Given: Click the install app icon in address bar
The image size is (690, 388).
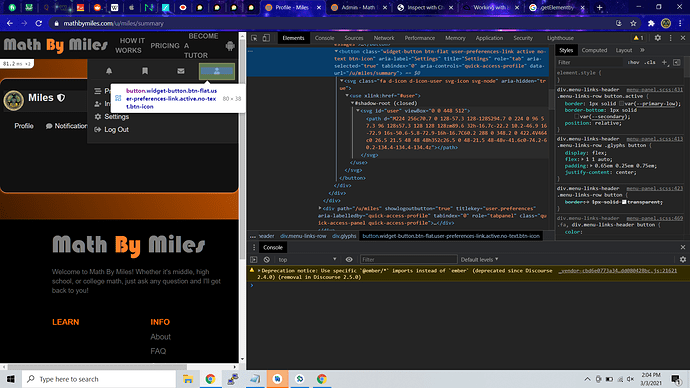Looking at the screenshot, I should pyautogui.click(x=619, y=23).
